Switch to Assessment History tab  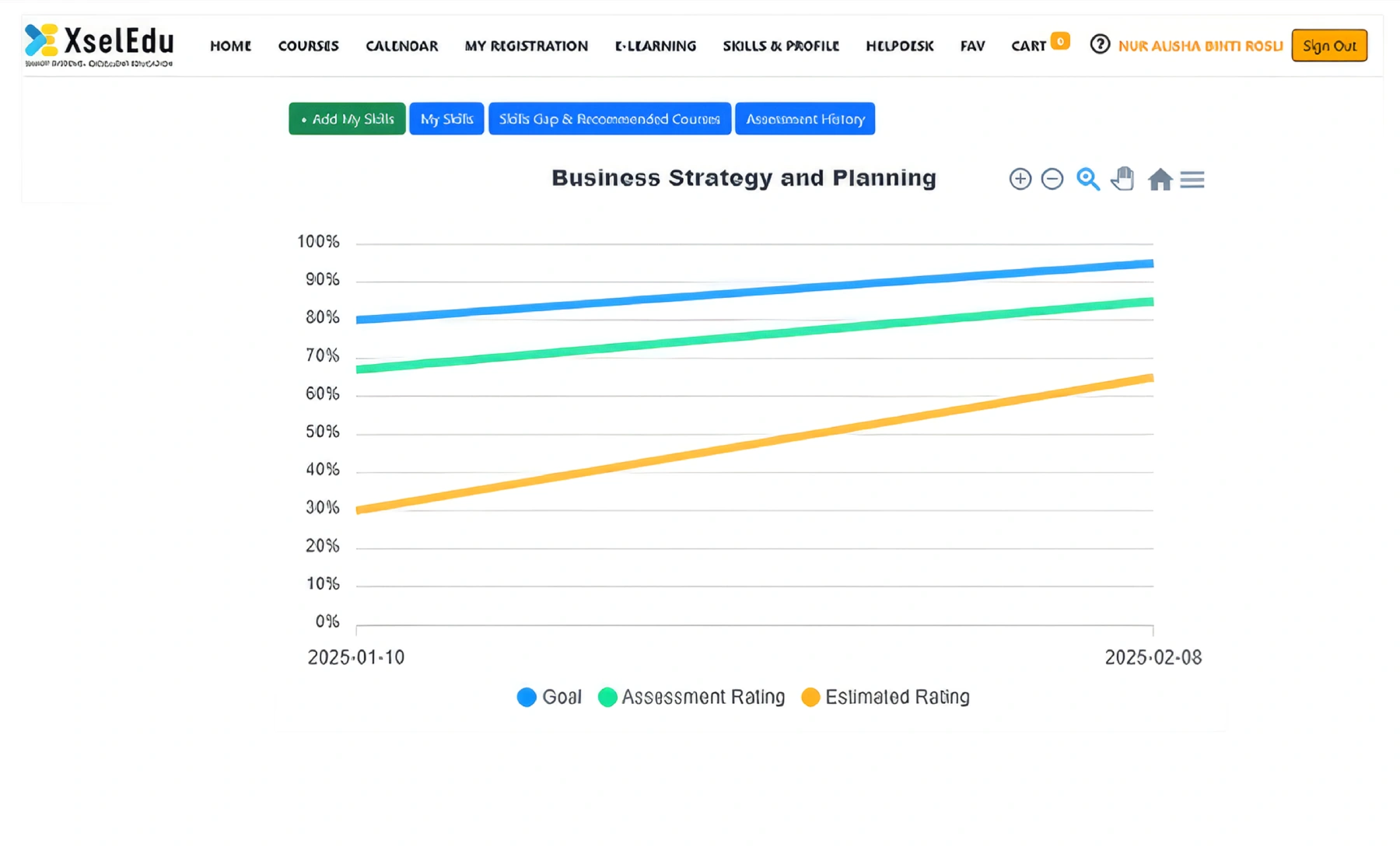click(x=804, y=119)
